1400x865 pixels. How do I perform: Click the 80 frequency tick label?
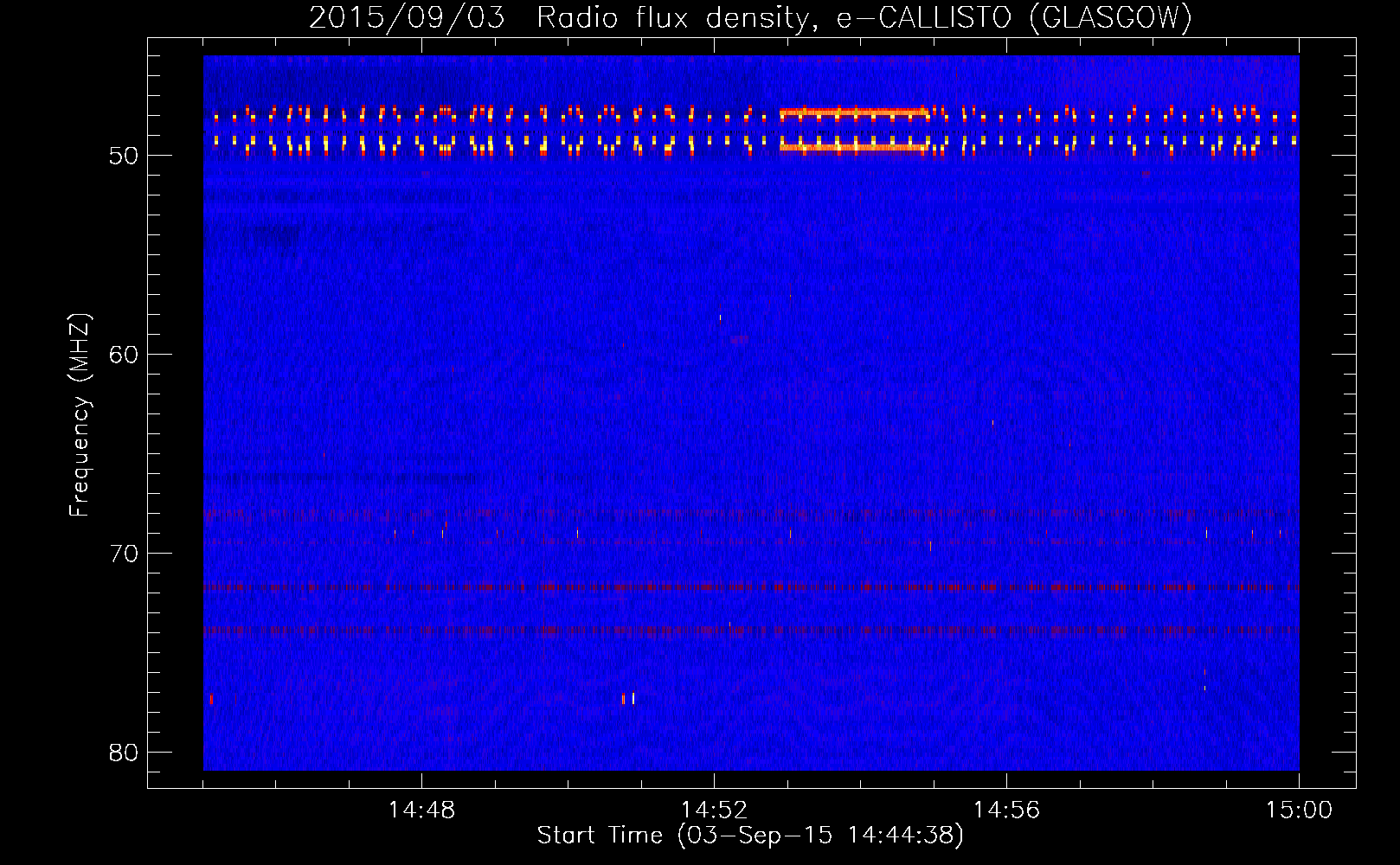(124, 753)
